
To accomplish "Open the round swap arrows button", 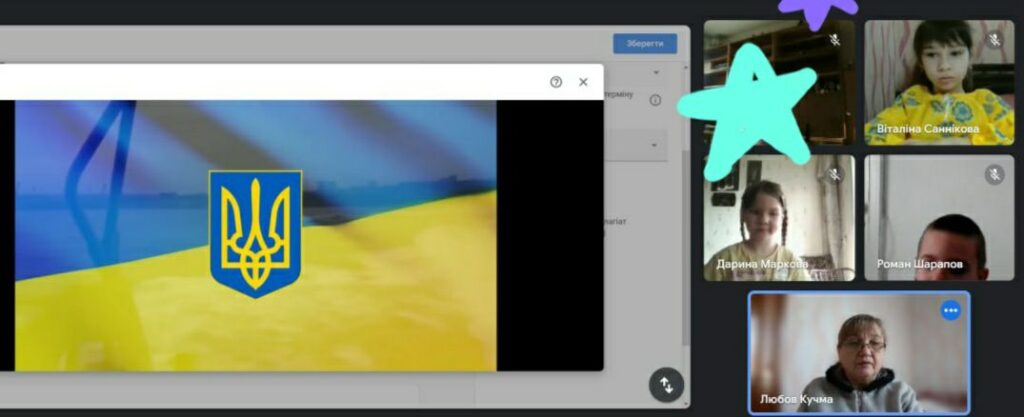I will click(666, 385).
